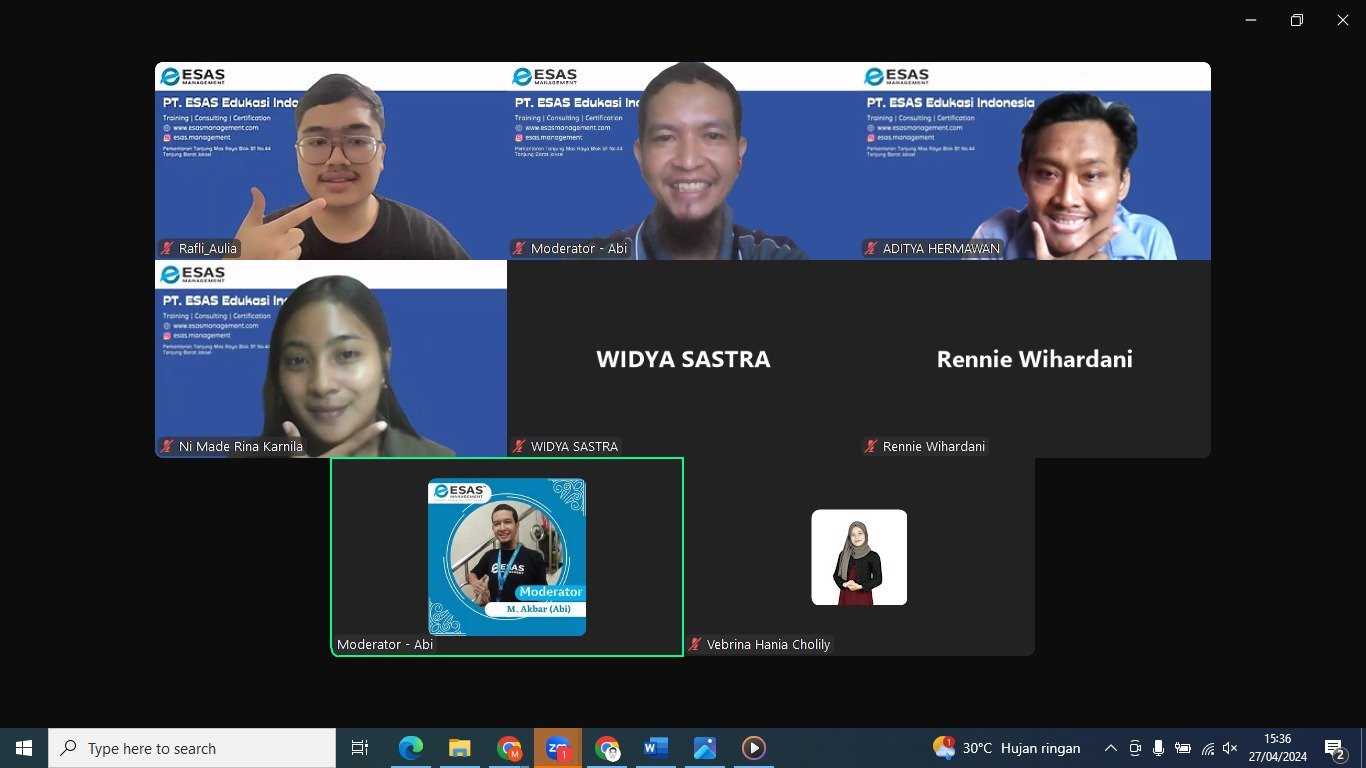Click muted mic icon beside ADITYA HERMAWAN
Image resolution: width=1366 pixels, height=768 pixels.
click(x=871, y=249)
